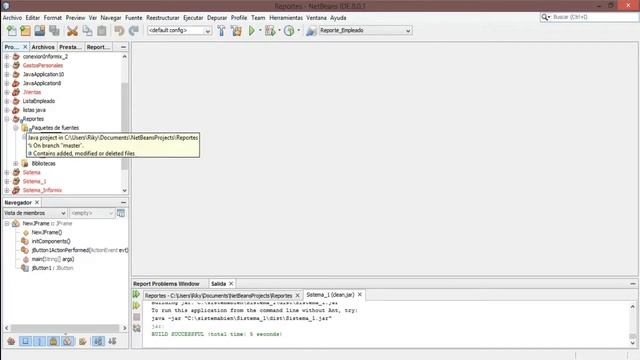Minimize the Output panel group

tap(633, 284)
